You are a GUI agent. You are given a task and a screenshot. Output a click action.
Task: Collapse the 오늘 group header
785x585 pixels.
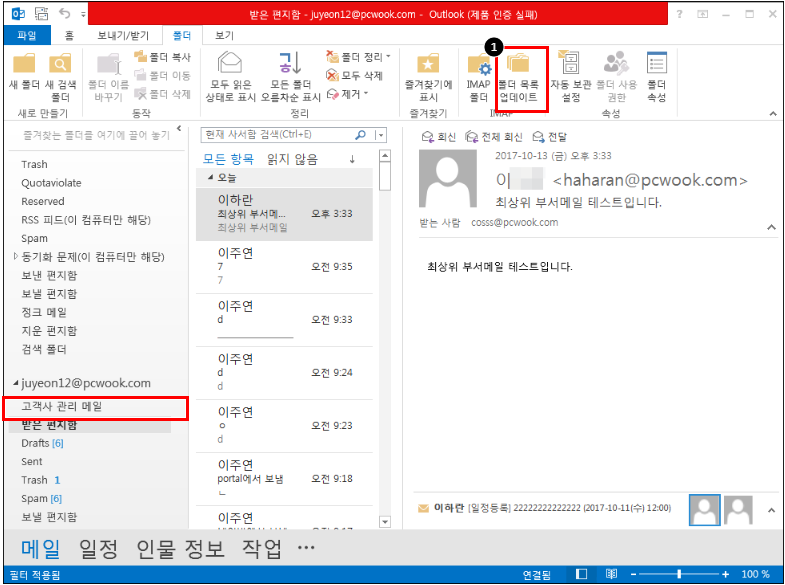click(x=211, y=178)
